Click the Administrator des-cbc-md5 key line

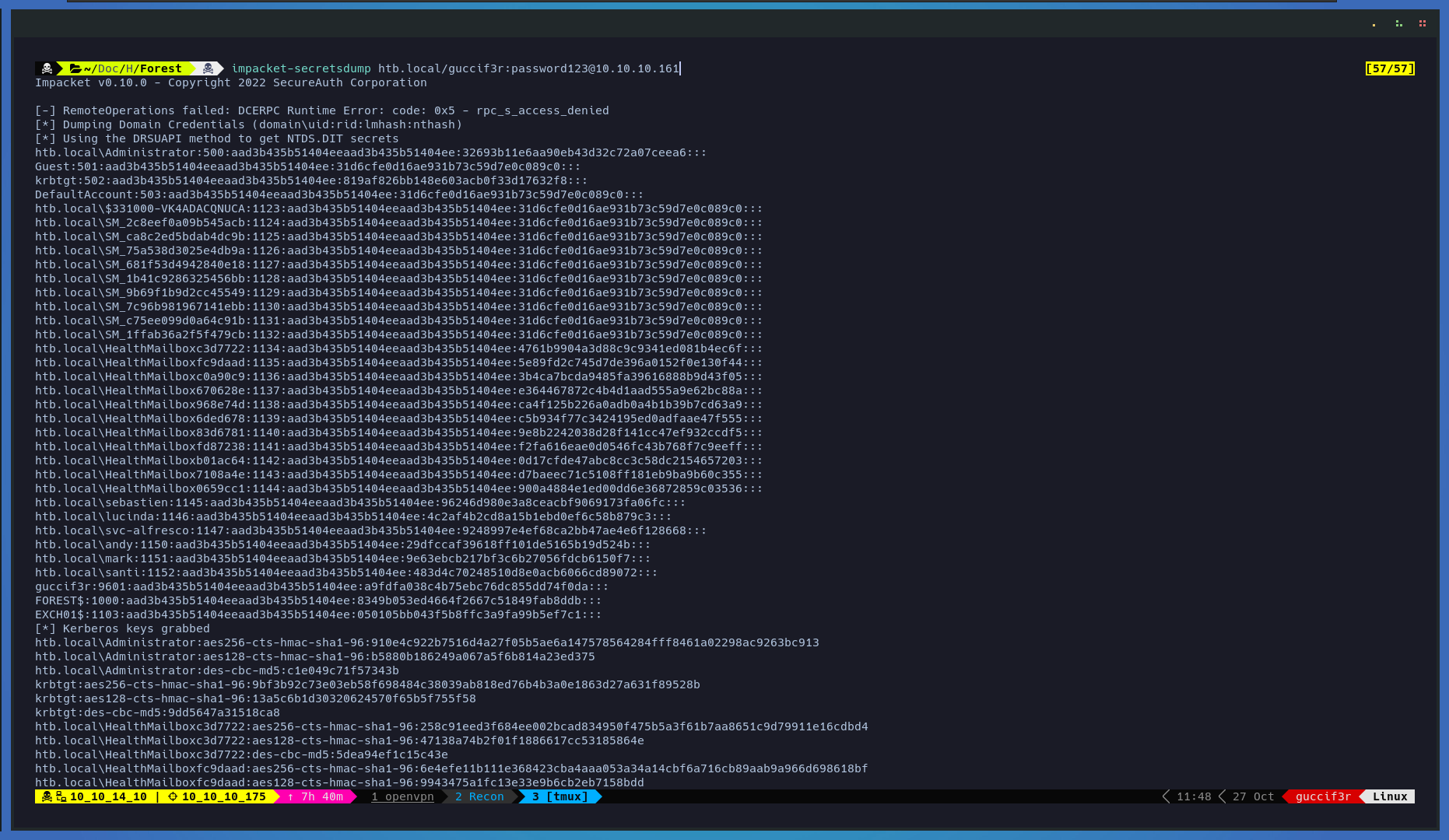(x=217, y=670)
